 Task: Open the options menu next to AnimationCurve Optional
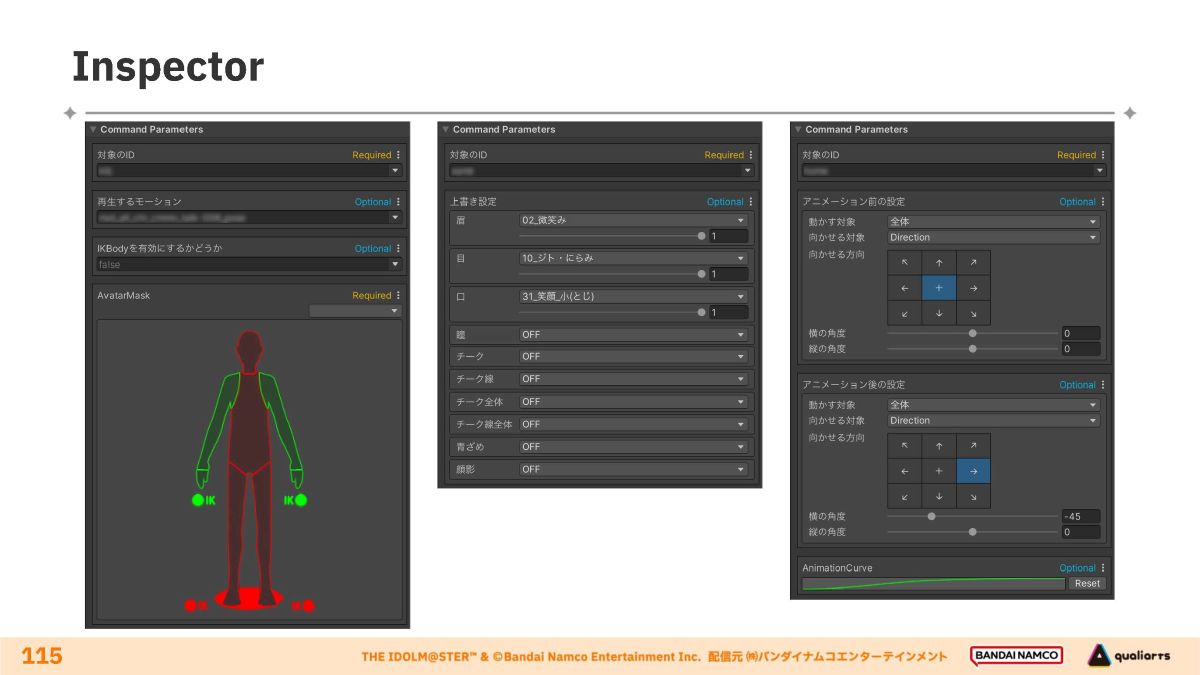coord(1104,568)
